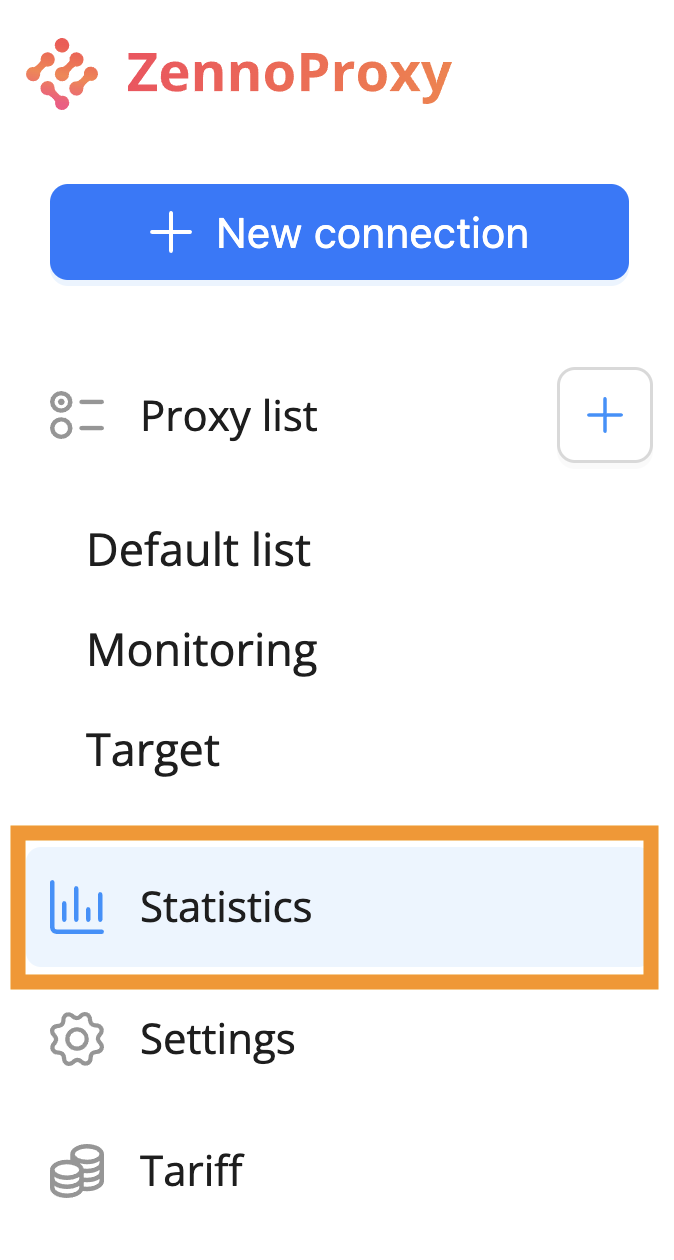
Task: Select the Proxy list label
Action: [229, 416]
